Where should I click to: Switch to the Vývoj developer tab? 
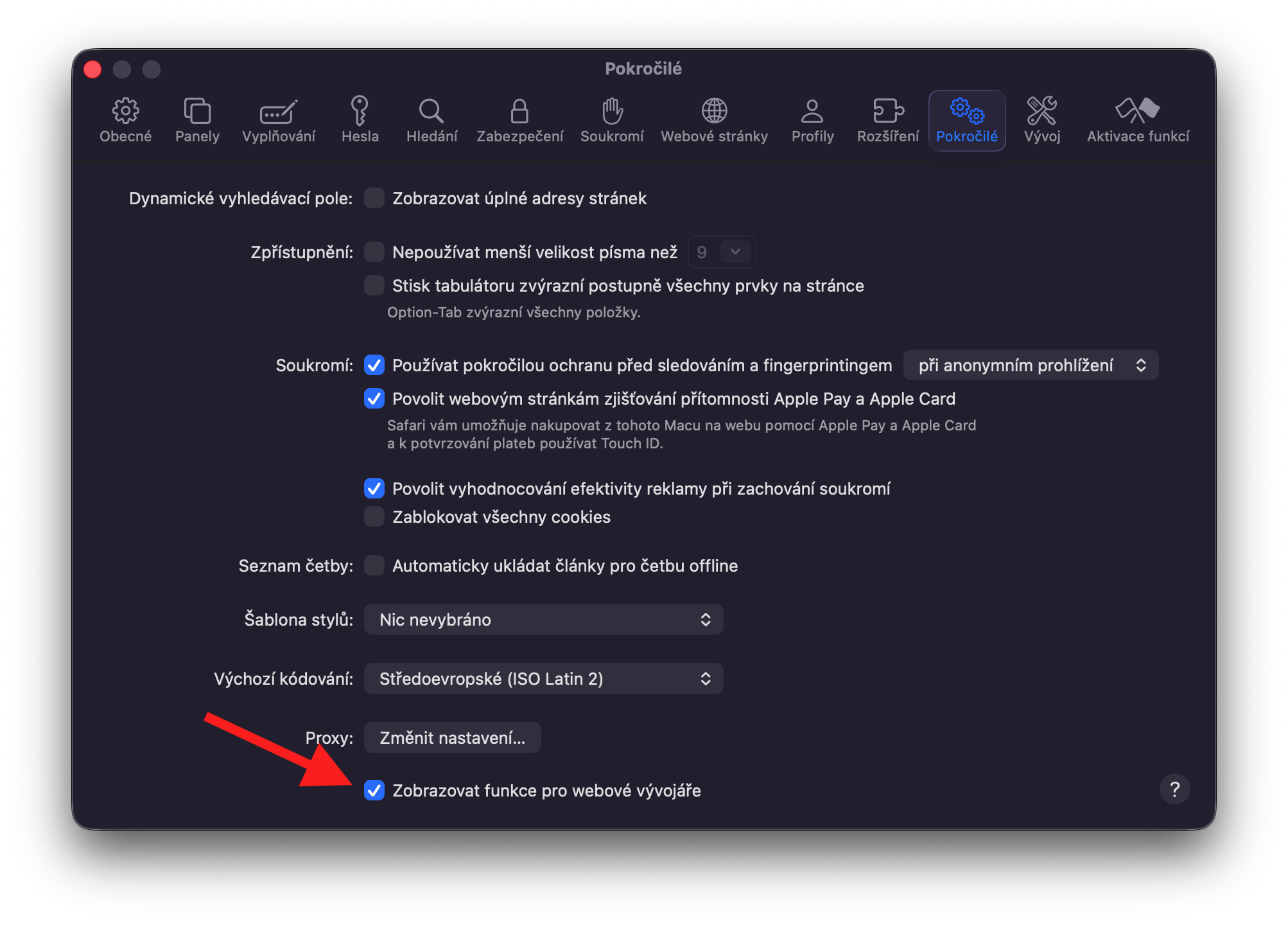[1041, 120]
